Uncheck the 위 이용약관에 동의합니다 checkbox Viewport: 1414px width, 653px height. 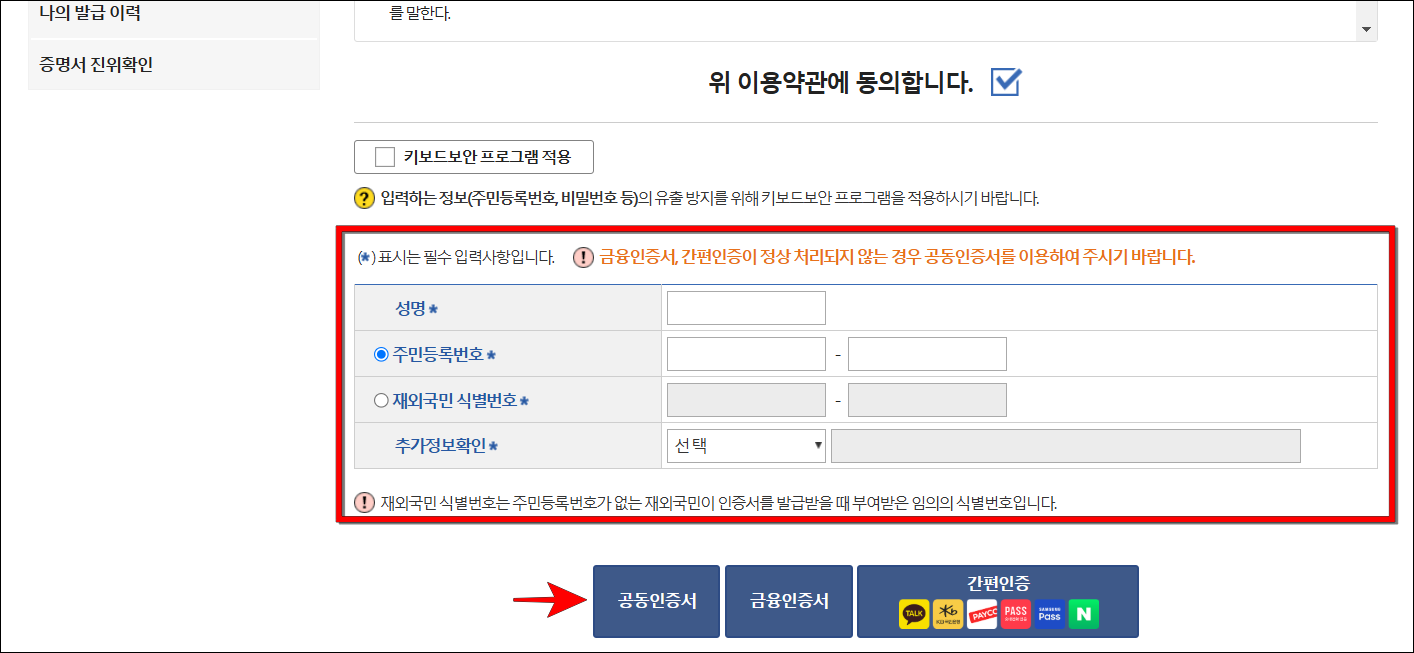pos(1003,83)
